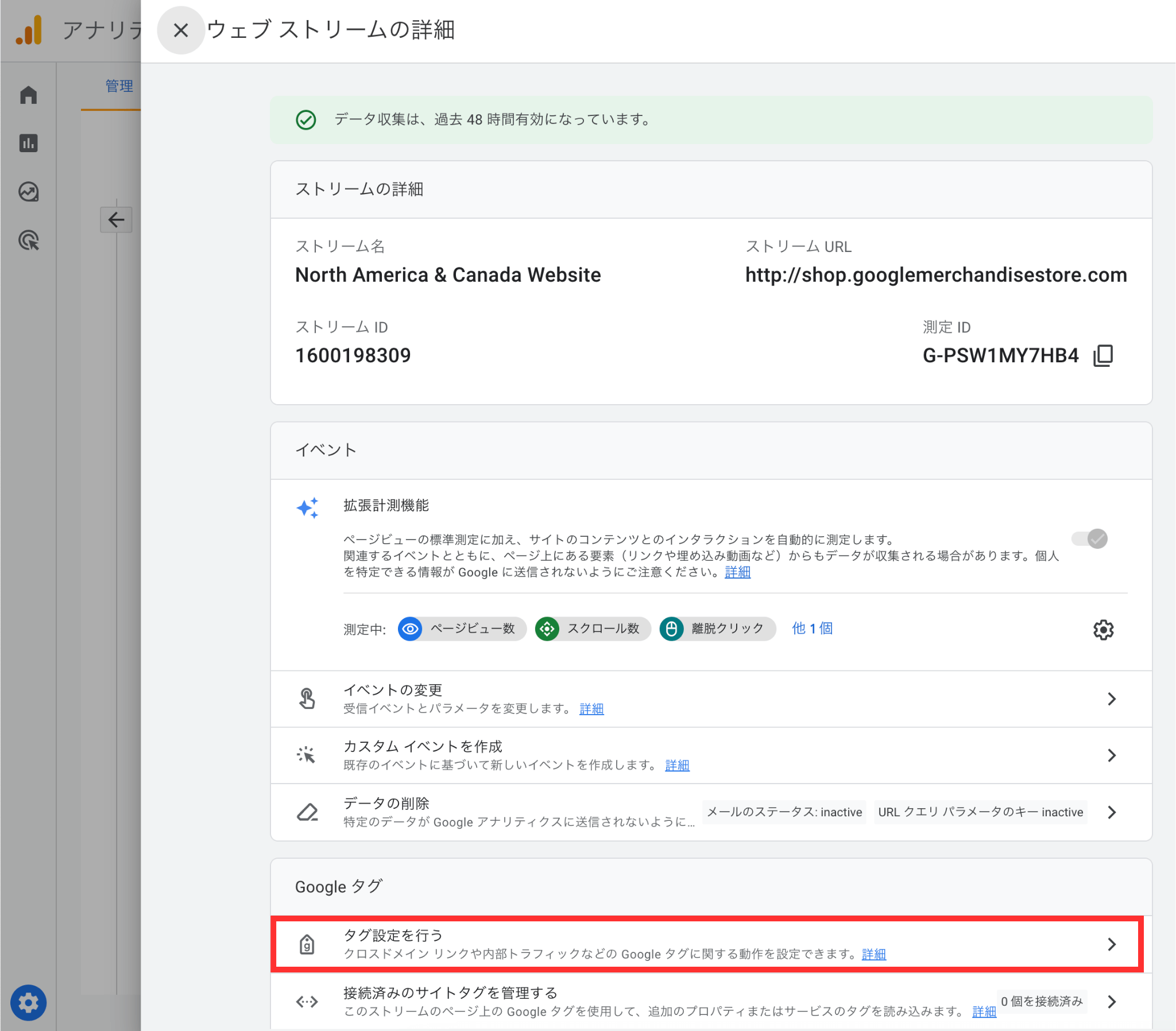Image resolution: width=1176 pixels, height=1031 pixels.
Task: Open 詳細 link under カスタム イベントを作成
Action: 677,765
